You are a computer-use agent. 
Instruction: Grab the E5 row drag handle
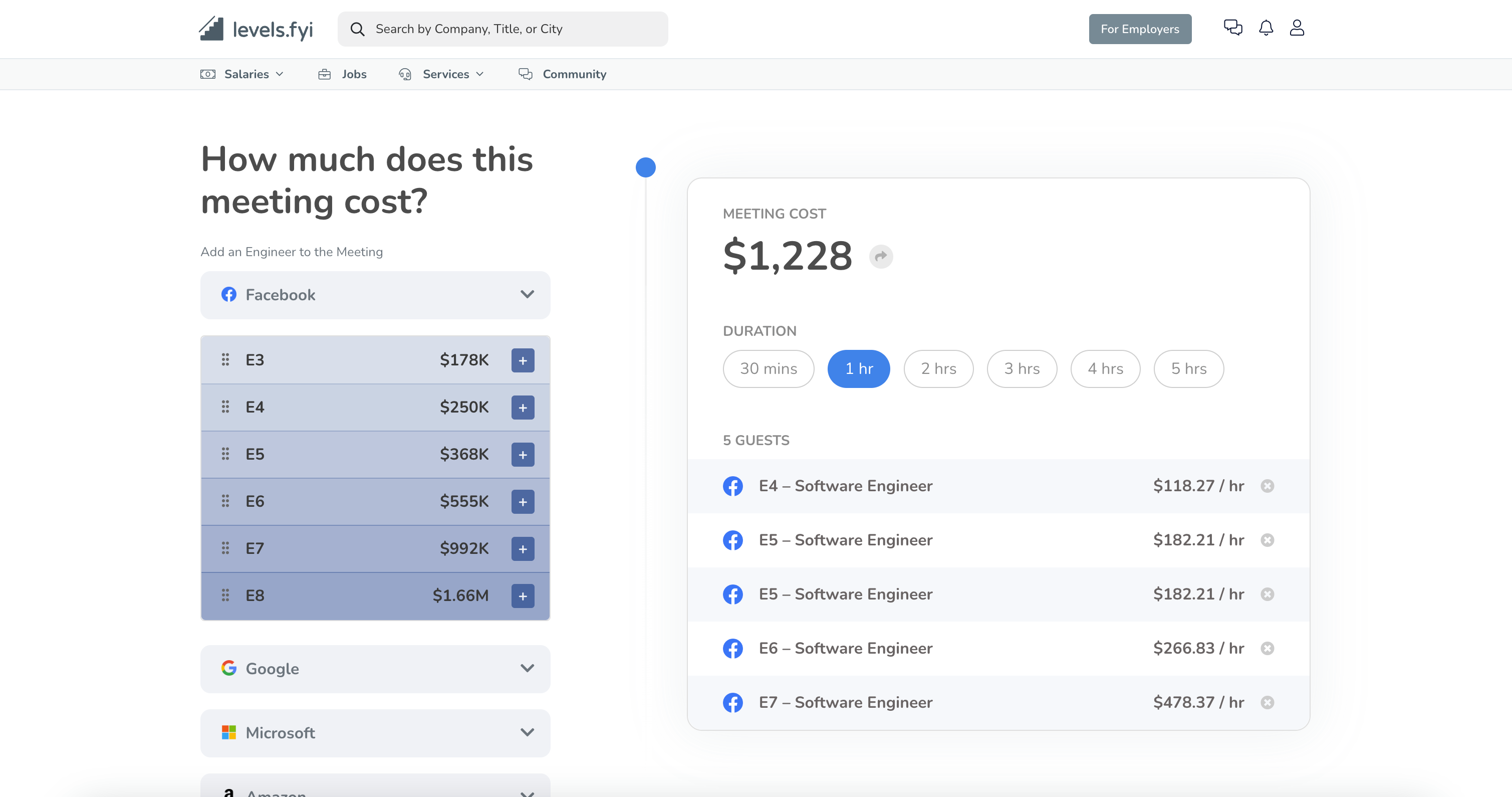click(x=225, y=454)
